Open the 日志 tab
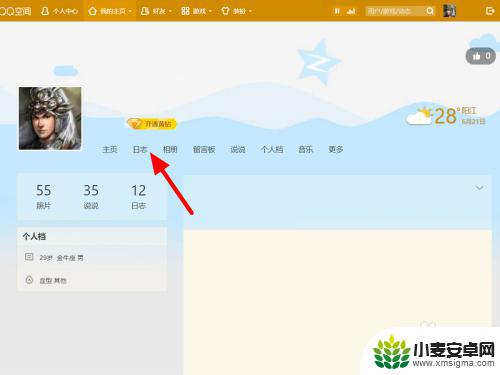Screen dimensions: 500x375 [x=140, y=149]
